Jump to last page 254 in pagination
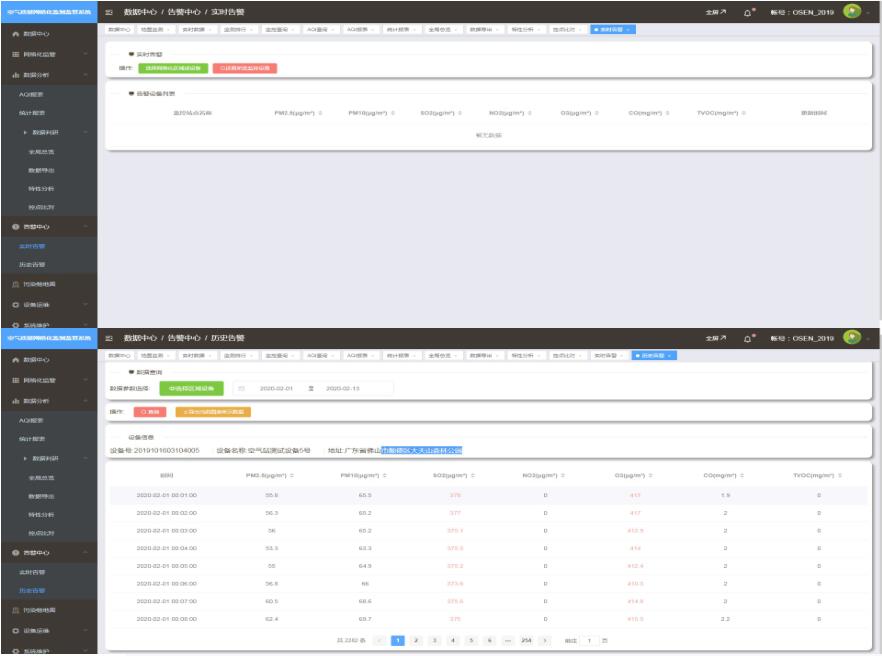The image size is (882, 656). [524, 639]
